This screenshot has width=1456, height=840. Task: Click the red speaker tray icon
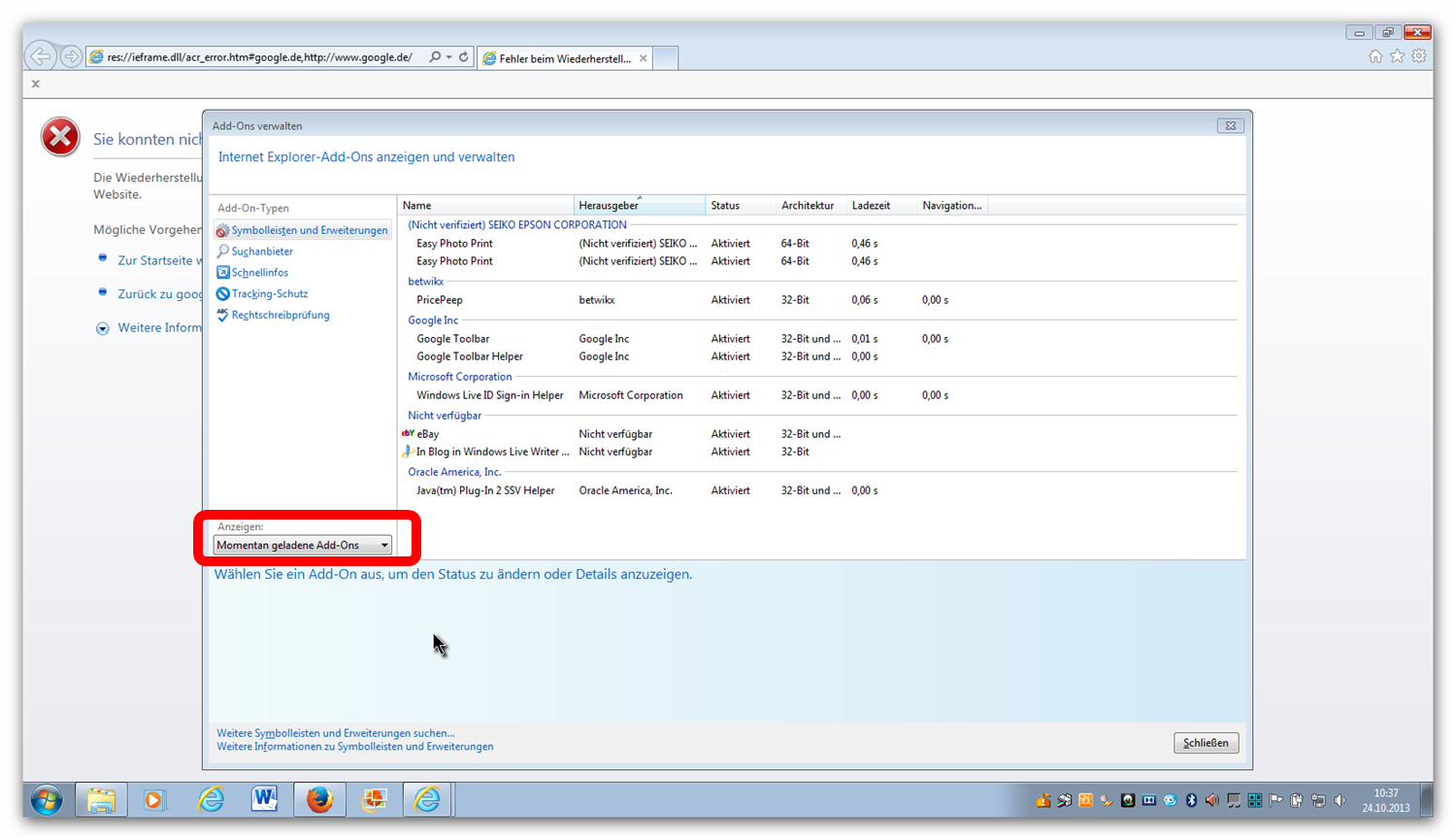tap(1211, 800)
